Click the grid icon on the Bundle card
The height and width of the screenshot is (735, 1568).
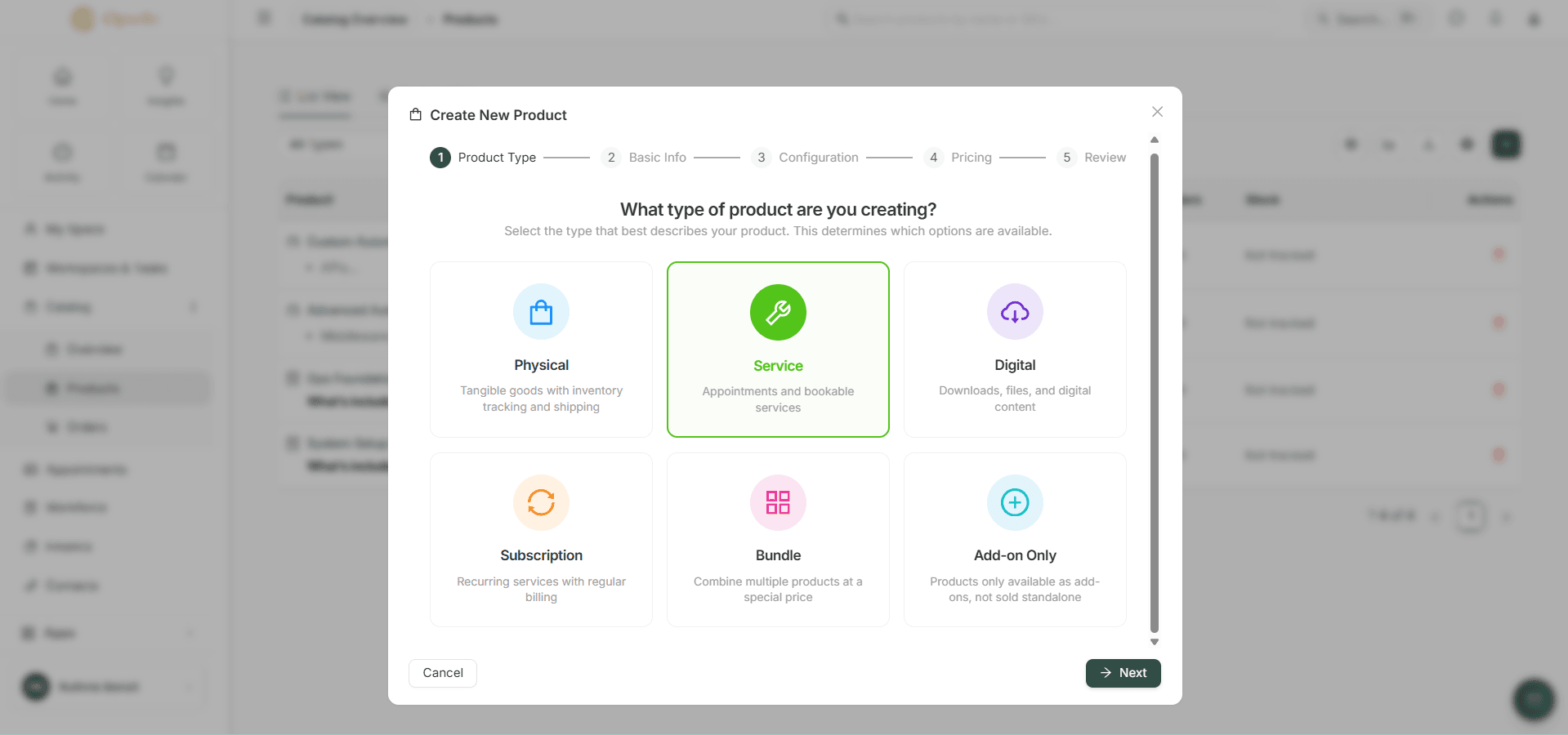(777, 502)
